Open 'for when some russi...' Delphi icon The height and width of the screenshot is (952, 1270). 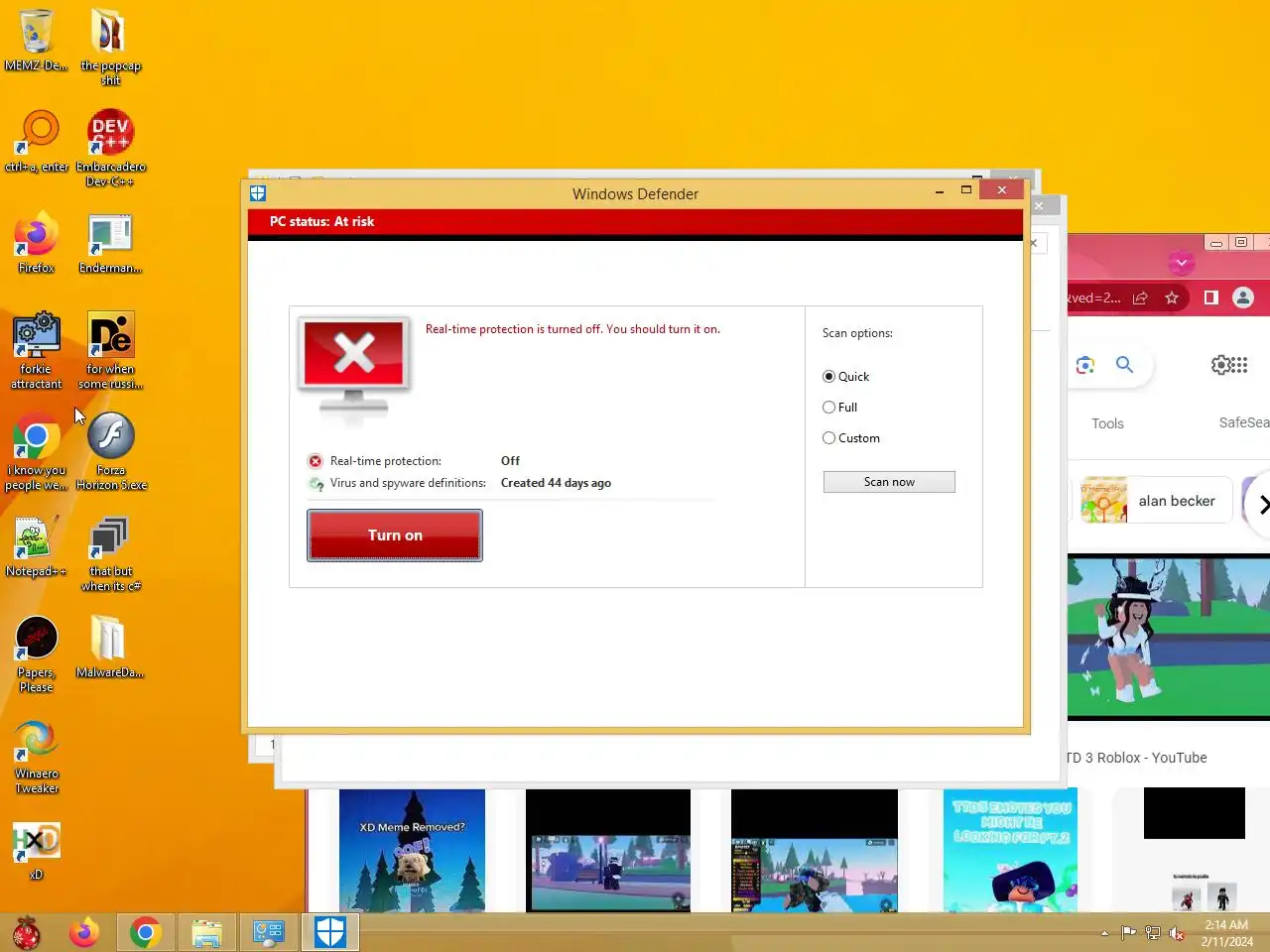(110, 350)
